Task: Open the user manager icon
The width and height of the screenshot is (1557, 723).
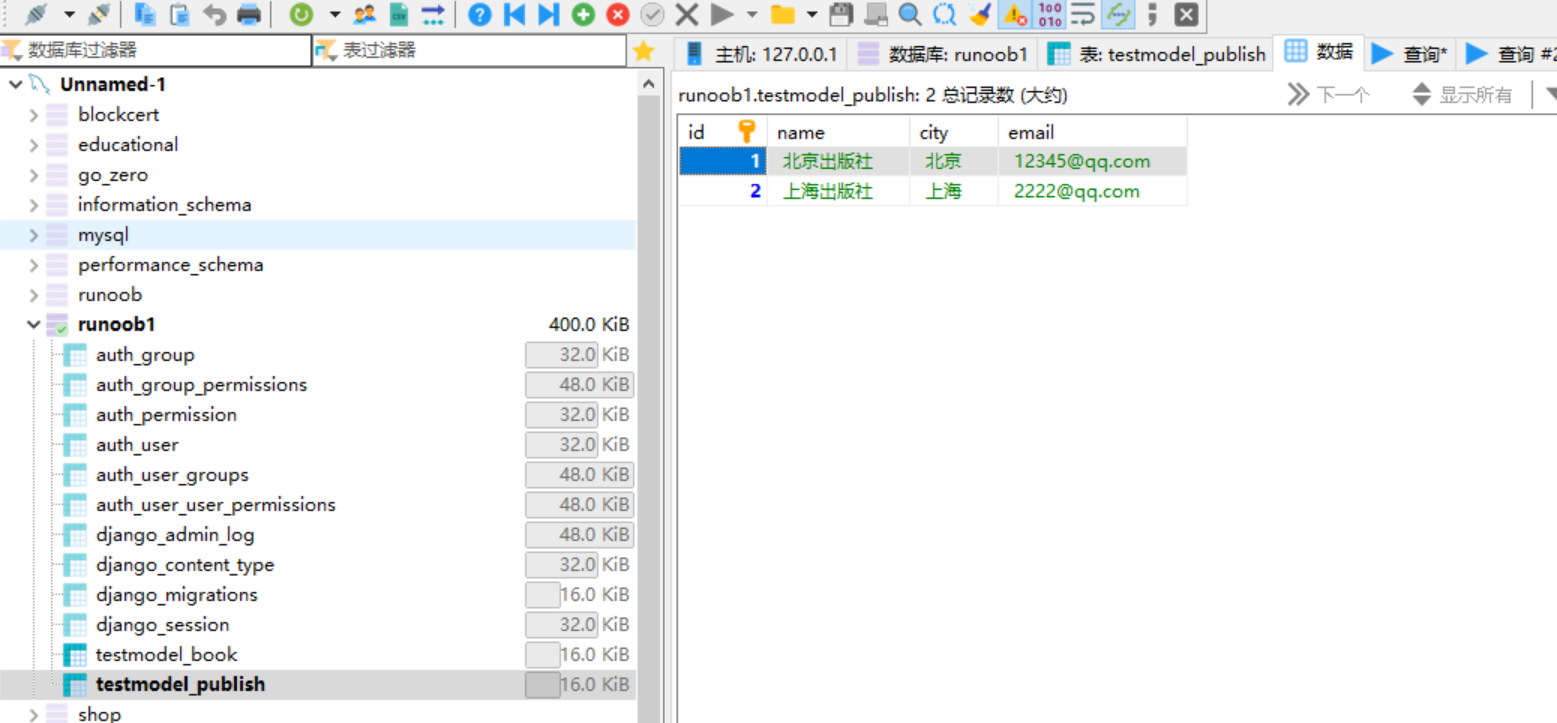Action: pos(365,14)
